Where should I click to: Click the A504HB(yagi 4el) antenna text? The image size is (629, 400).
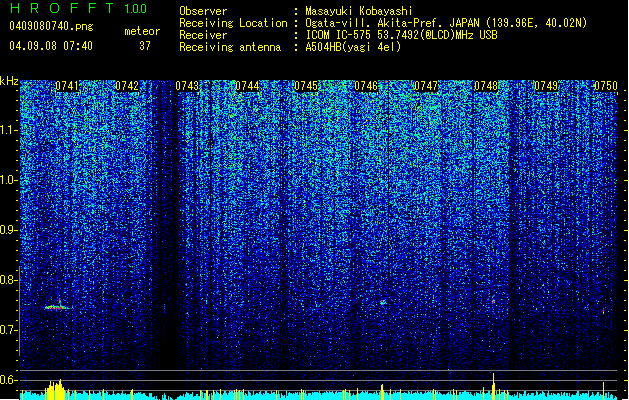(353, 47)
